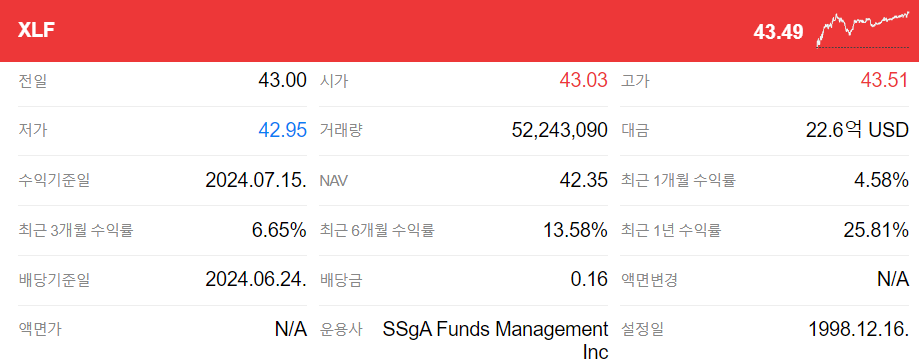Click the 고가 label
Screen dimensions: 919x360
coord(635,81)
